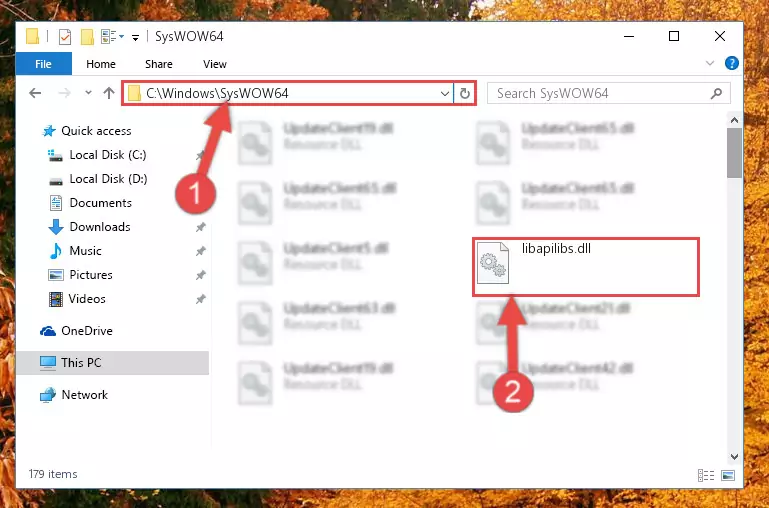Close the SysWOW64 window
Viewport: 769px width, 508px height.
(719, 36)
